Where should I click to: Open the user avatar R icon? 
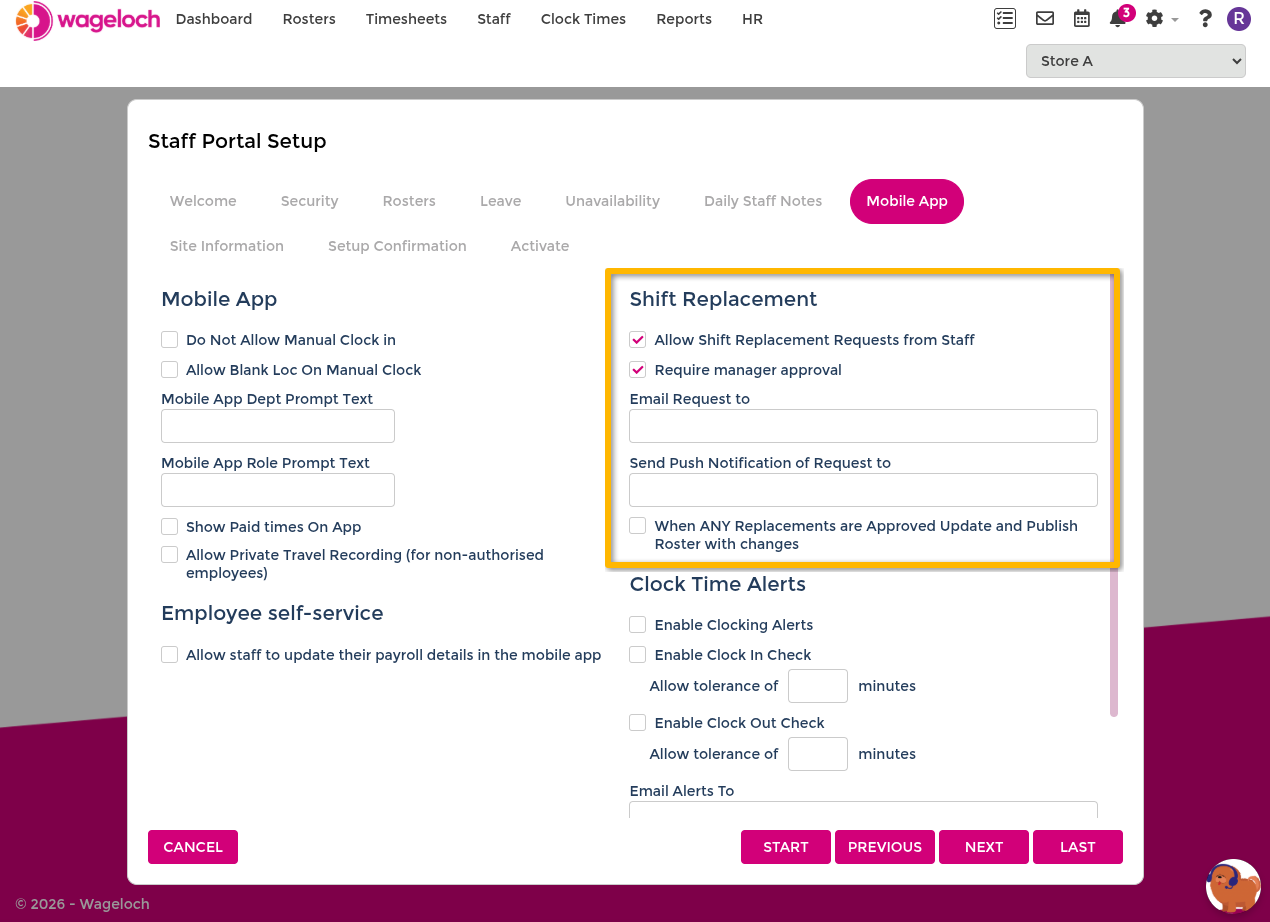1239,19
